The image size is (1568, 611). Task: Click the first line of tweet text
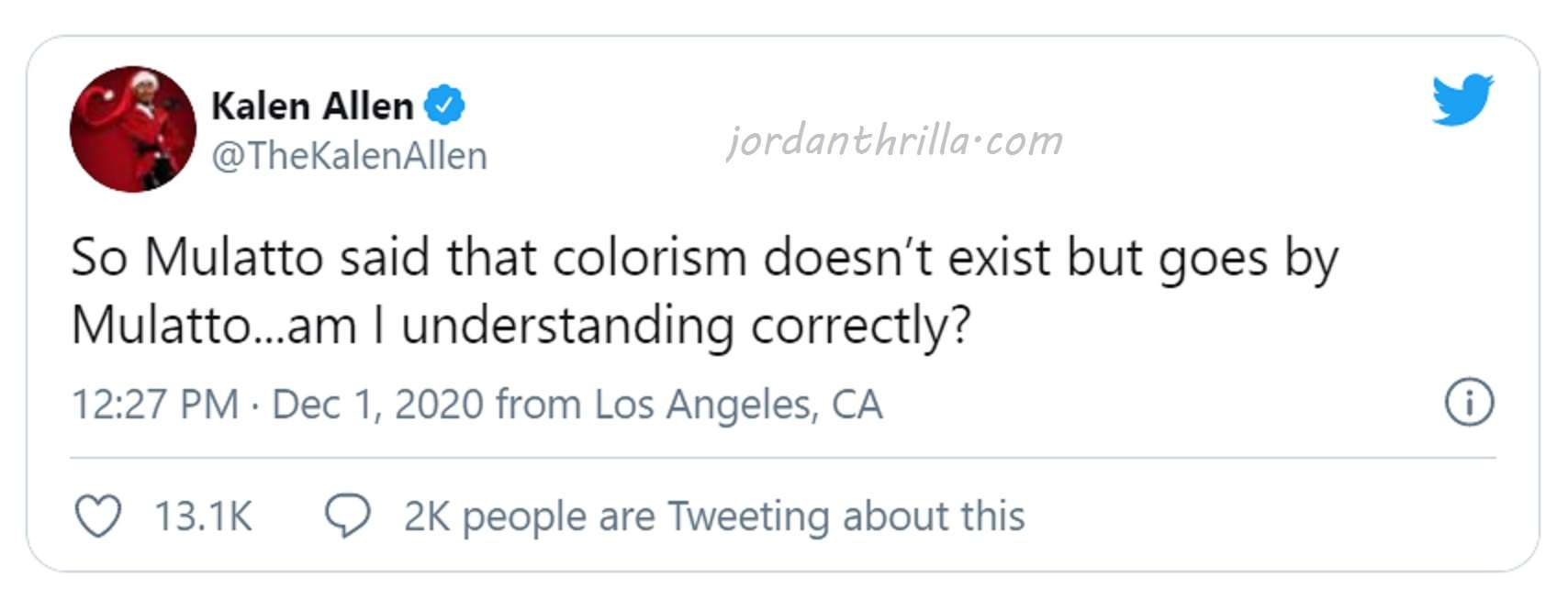point(705,258)
